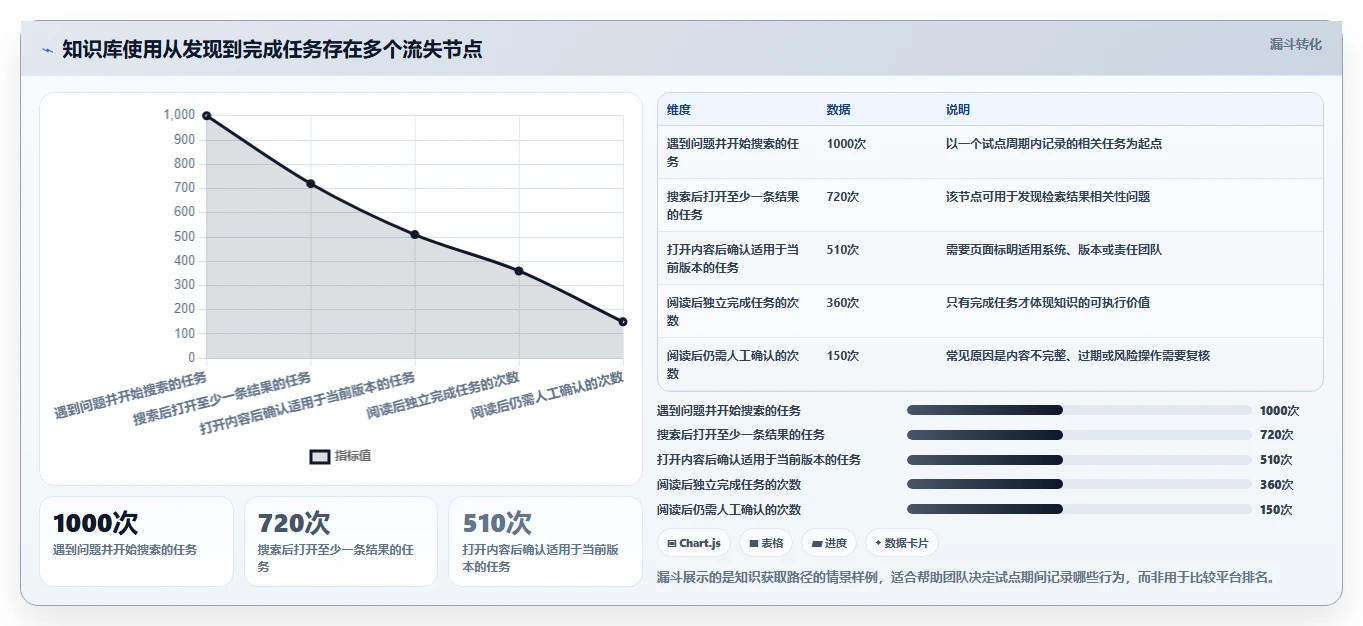The image size is (1363, 626).
Task: Click the 数据卡片 chip
Action: [901, 543]
